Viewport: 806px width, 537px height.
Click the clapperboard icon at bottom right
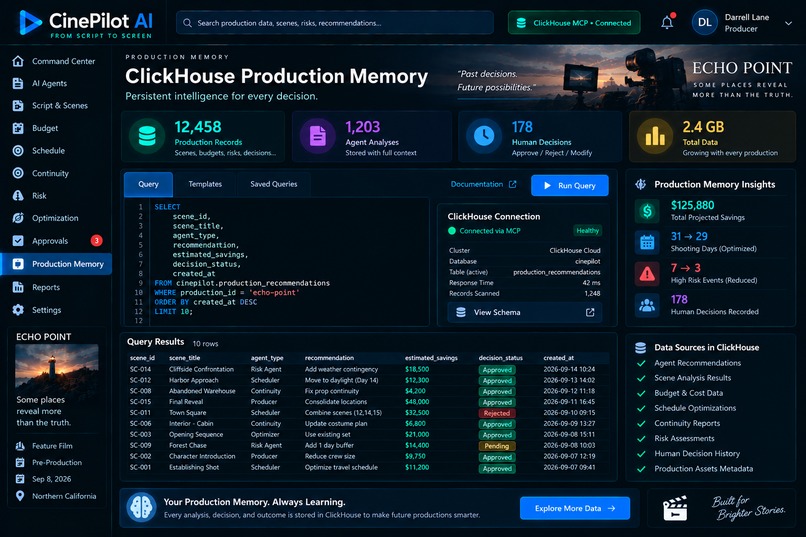coord(675,508)
